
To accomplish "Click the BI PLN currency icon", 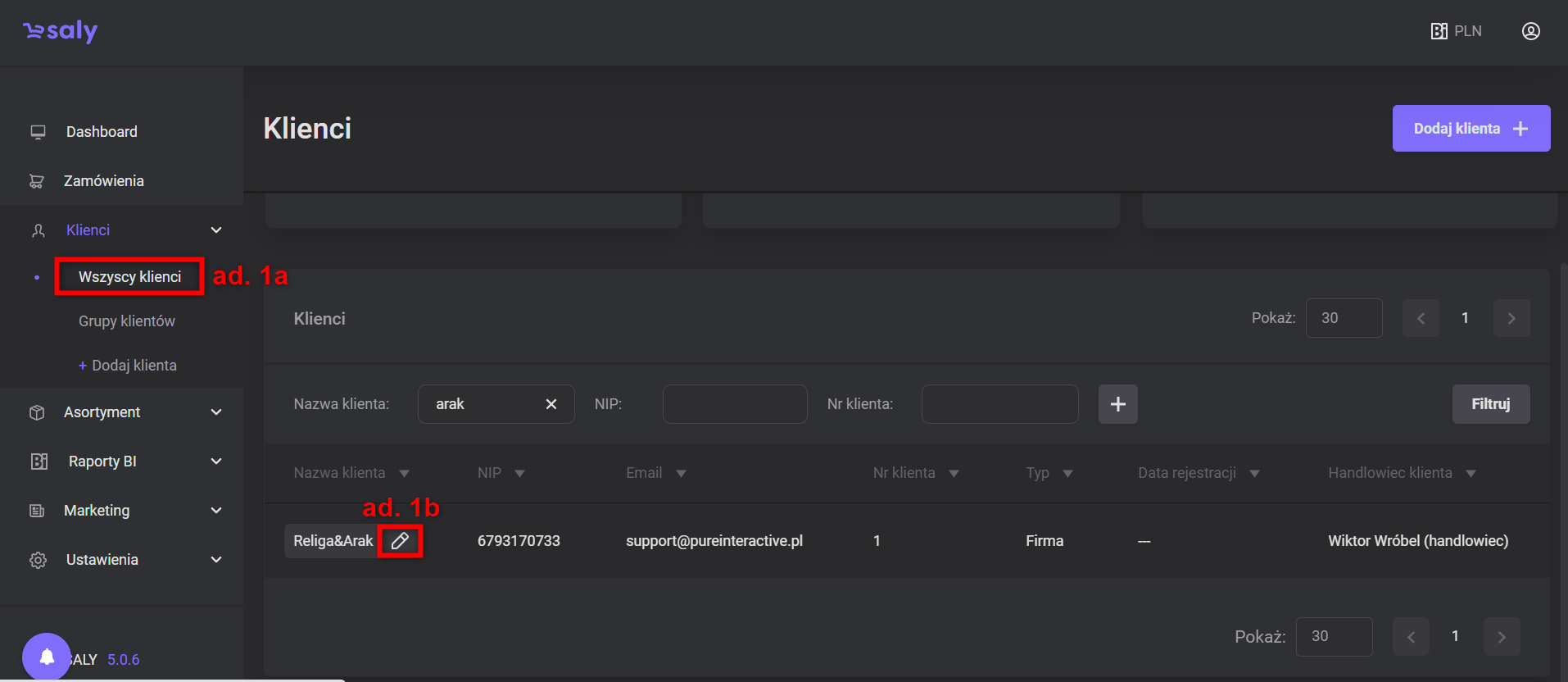I will tap(1456, 31).
